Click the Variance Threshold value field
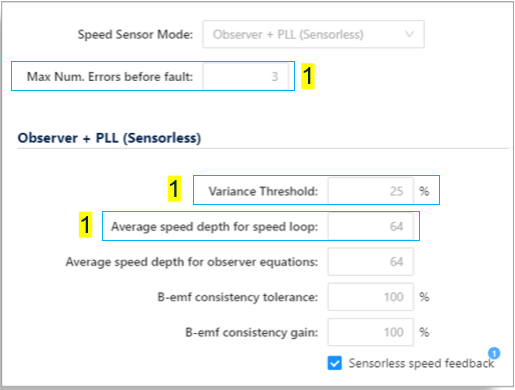This screenshot has width=515, height=390. 371,191
